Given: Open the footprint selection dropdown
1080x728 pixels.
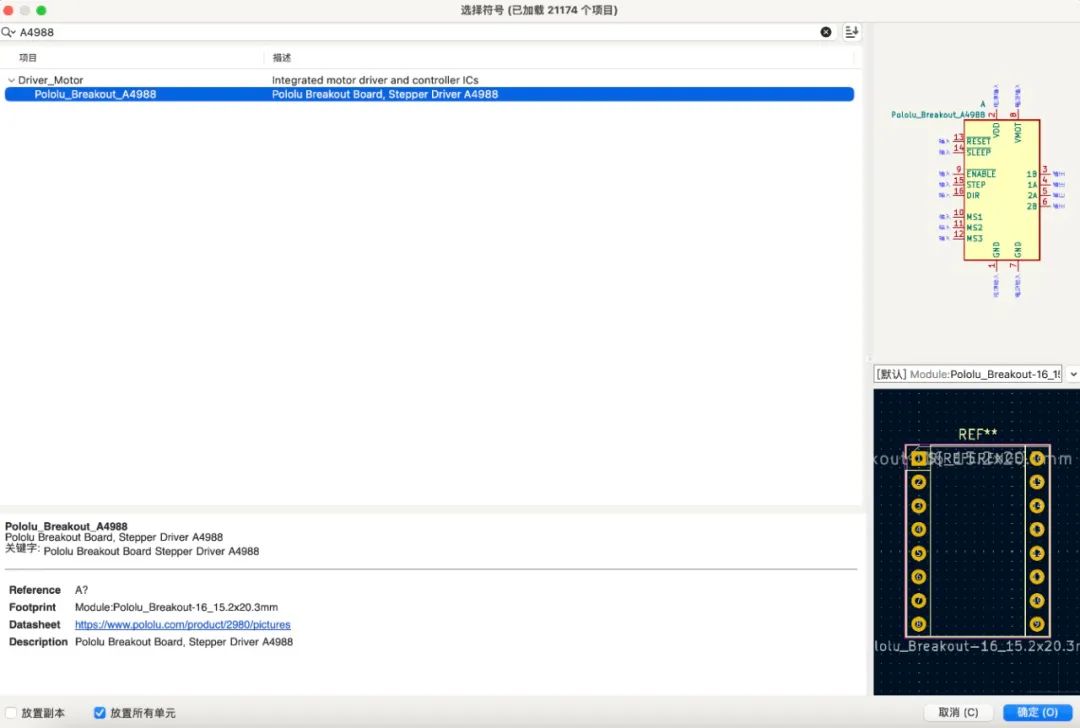Looking at the screenshot, I should pyautogui.click(x=968, y=374).
